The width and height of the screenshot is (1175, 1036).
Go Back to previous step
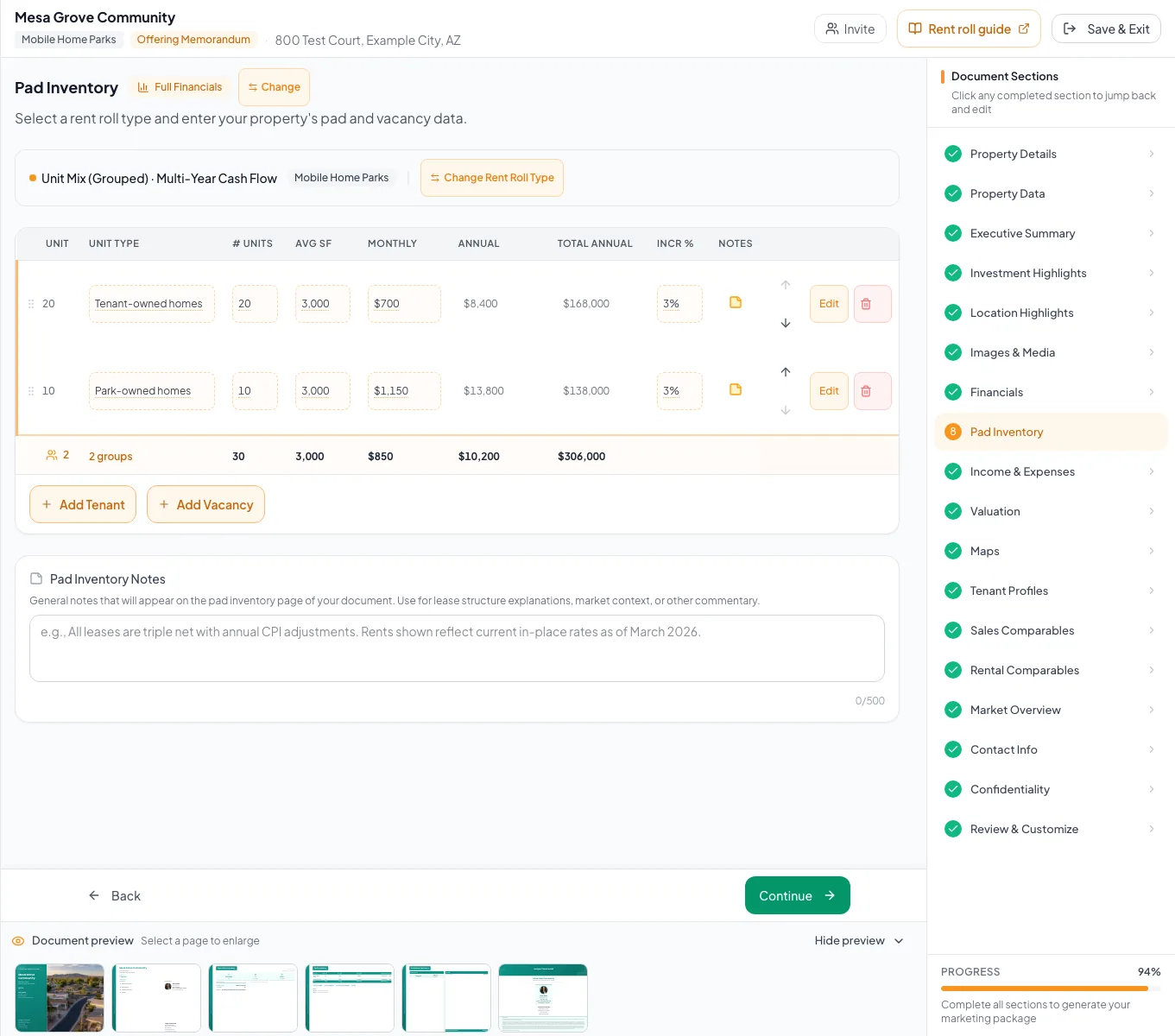115,896
